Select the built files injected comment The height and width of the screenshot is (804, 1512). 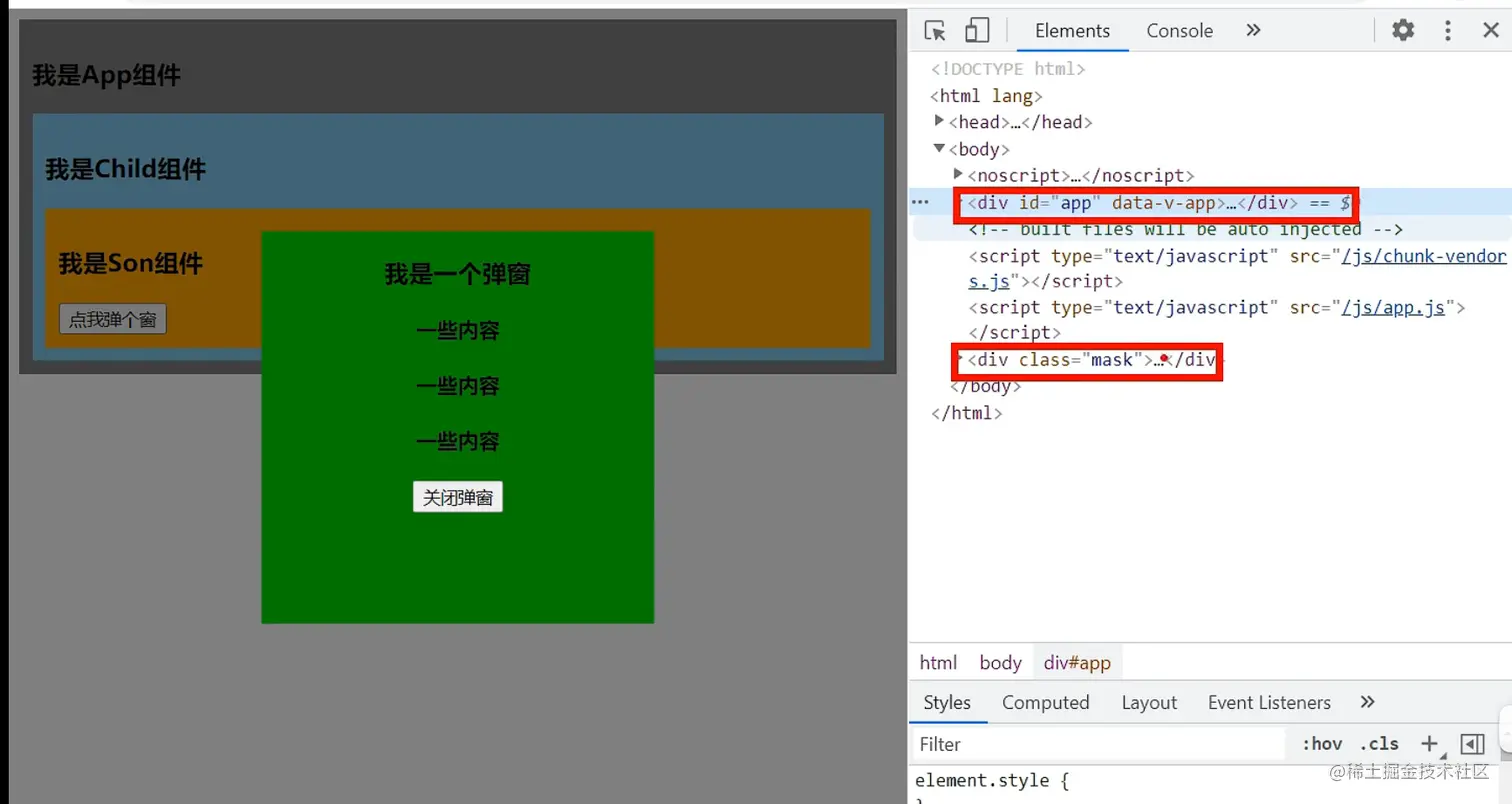coord(1186,229)
